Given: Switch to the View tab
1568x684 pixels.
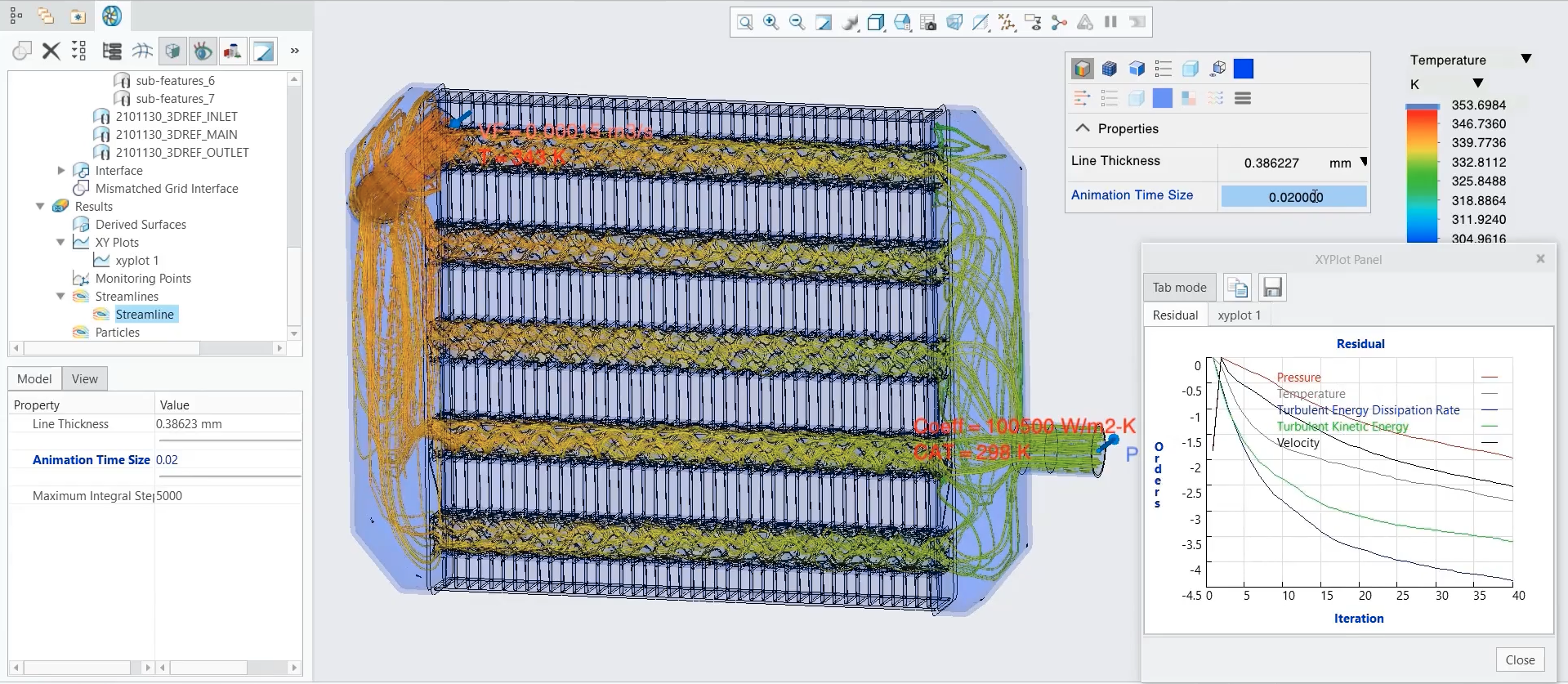Looking at the screenshot, I should click(84, 378).
